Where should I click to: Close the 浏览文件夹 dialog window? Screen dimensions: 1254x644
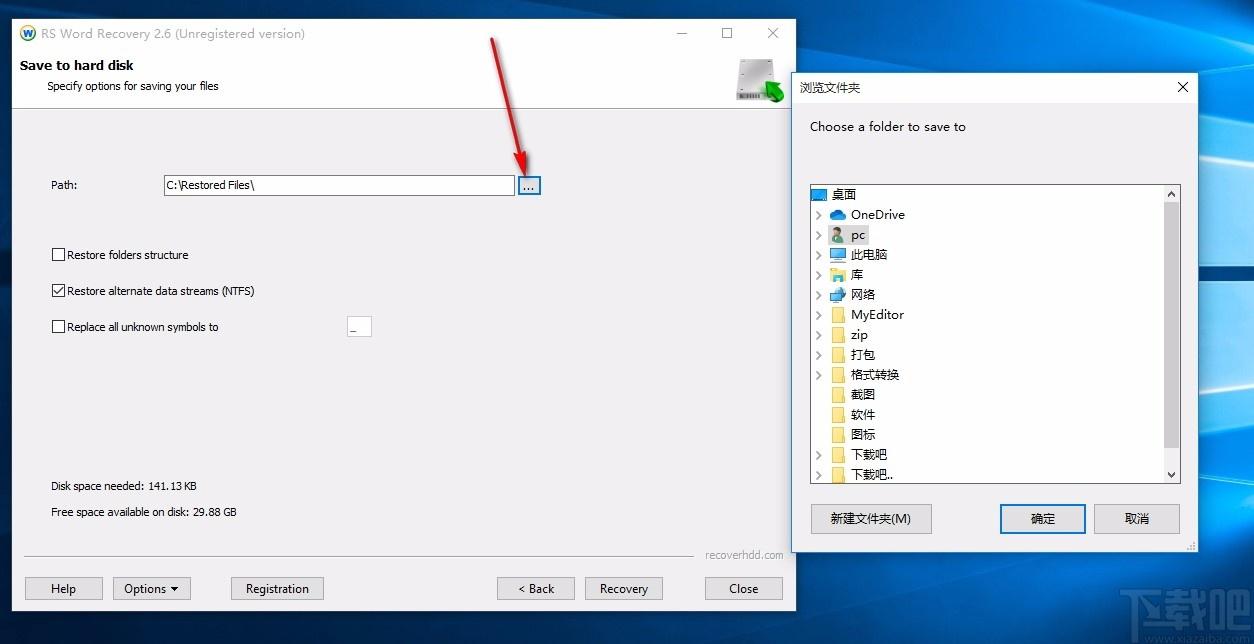click(1182, 88)
